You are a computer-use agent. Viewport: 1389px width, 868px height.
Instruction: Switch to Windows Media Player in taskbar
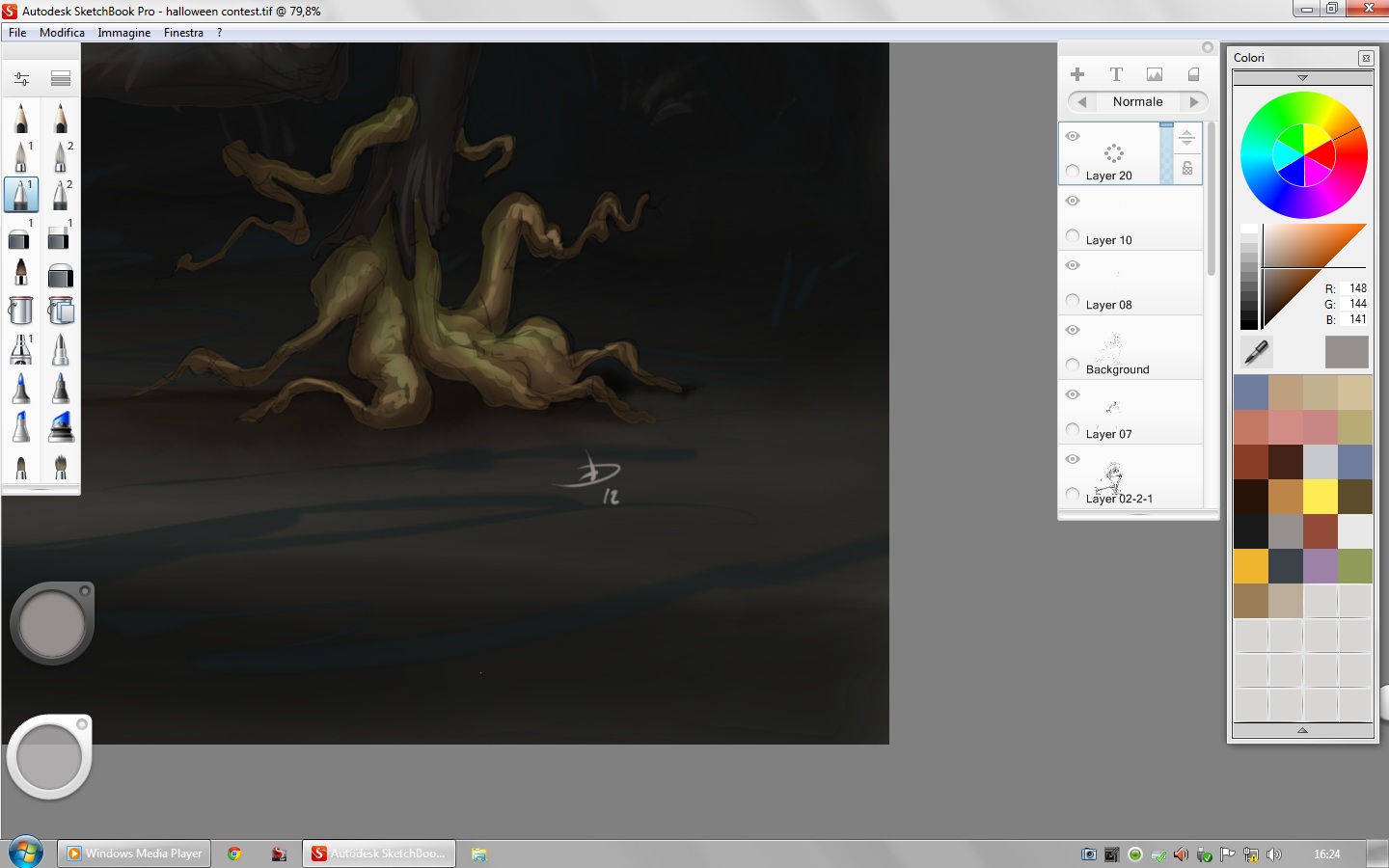tap(134, 854)
